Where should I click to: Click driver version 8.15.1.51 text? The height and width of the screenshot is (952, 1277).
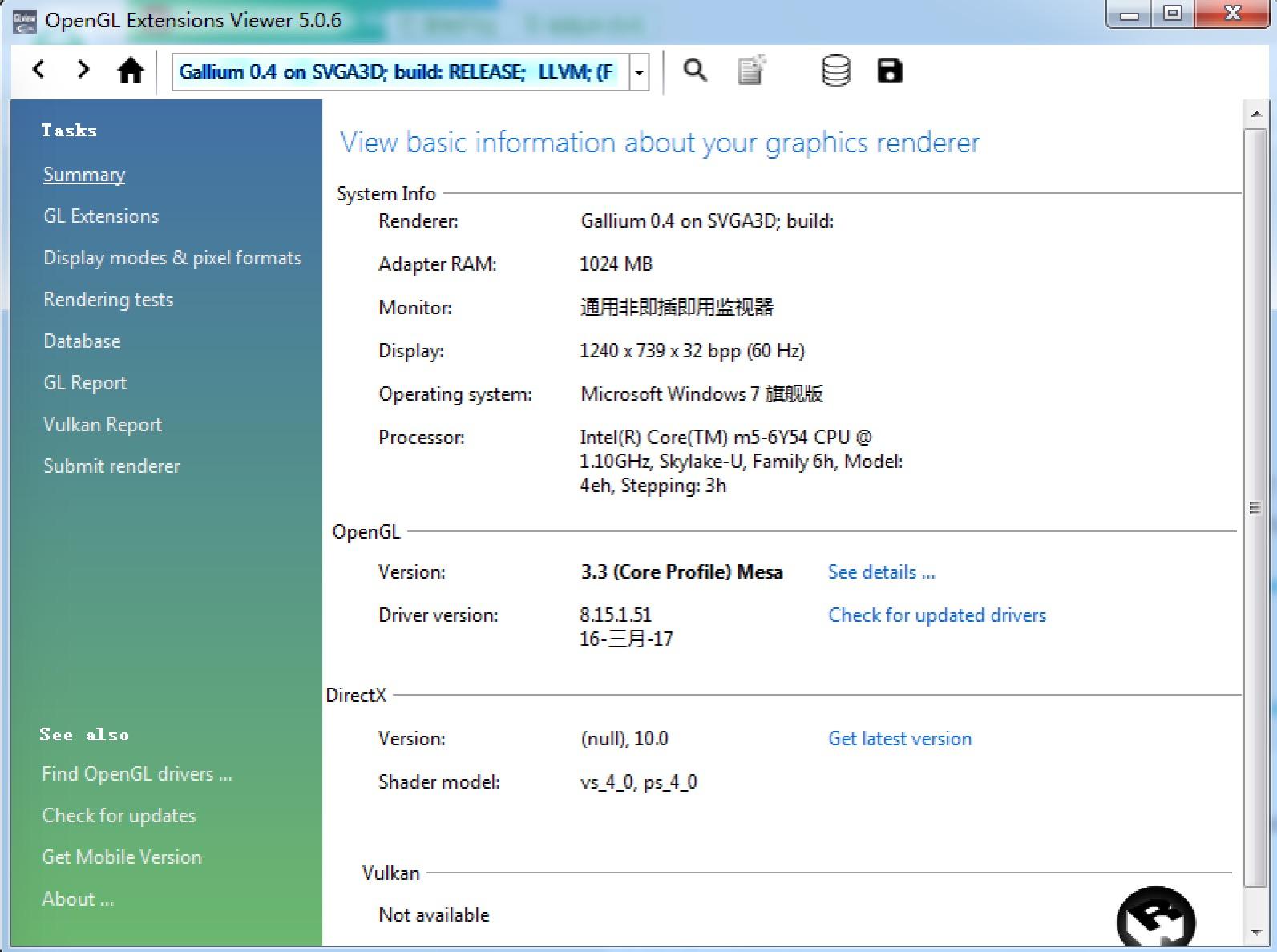tap(616, 615)
